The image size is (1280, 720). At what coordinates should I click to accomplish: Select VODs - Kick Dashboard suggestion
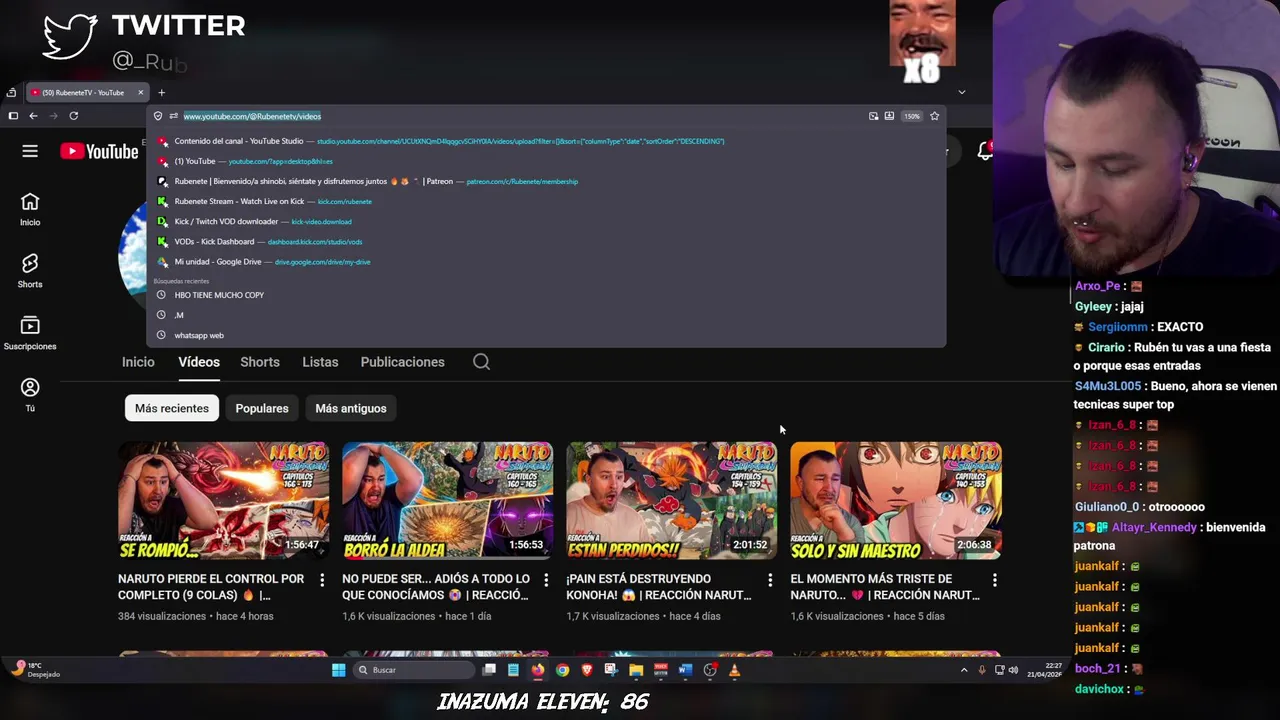click(546, 241)
